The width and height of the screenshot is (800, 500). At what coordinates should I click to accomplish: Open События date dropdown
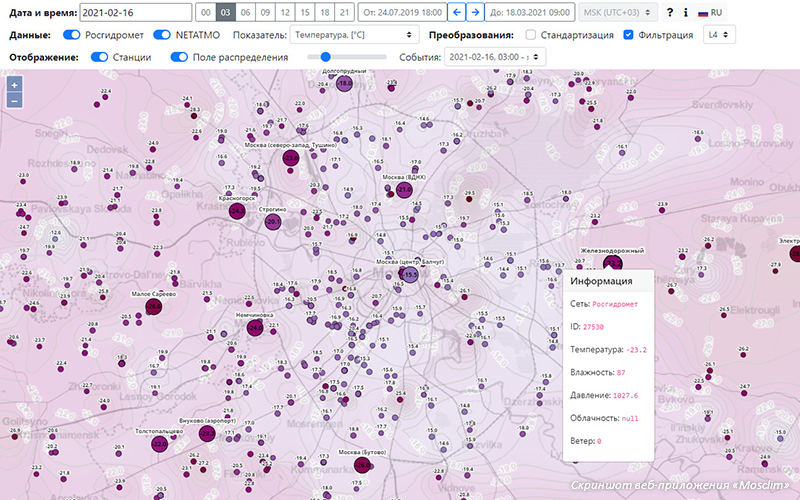coord(495,57)
